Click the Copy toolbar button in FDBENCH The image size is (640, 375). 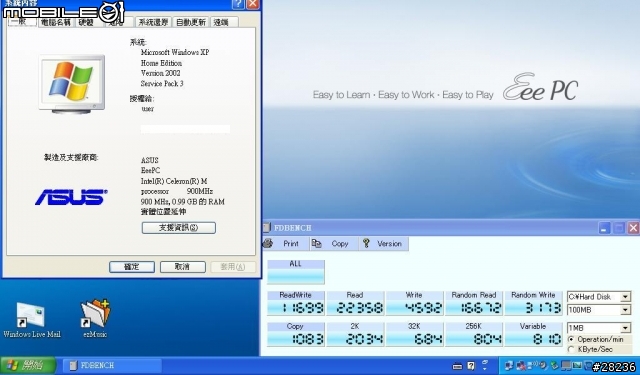click(x=334, y=244)
